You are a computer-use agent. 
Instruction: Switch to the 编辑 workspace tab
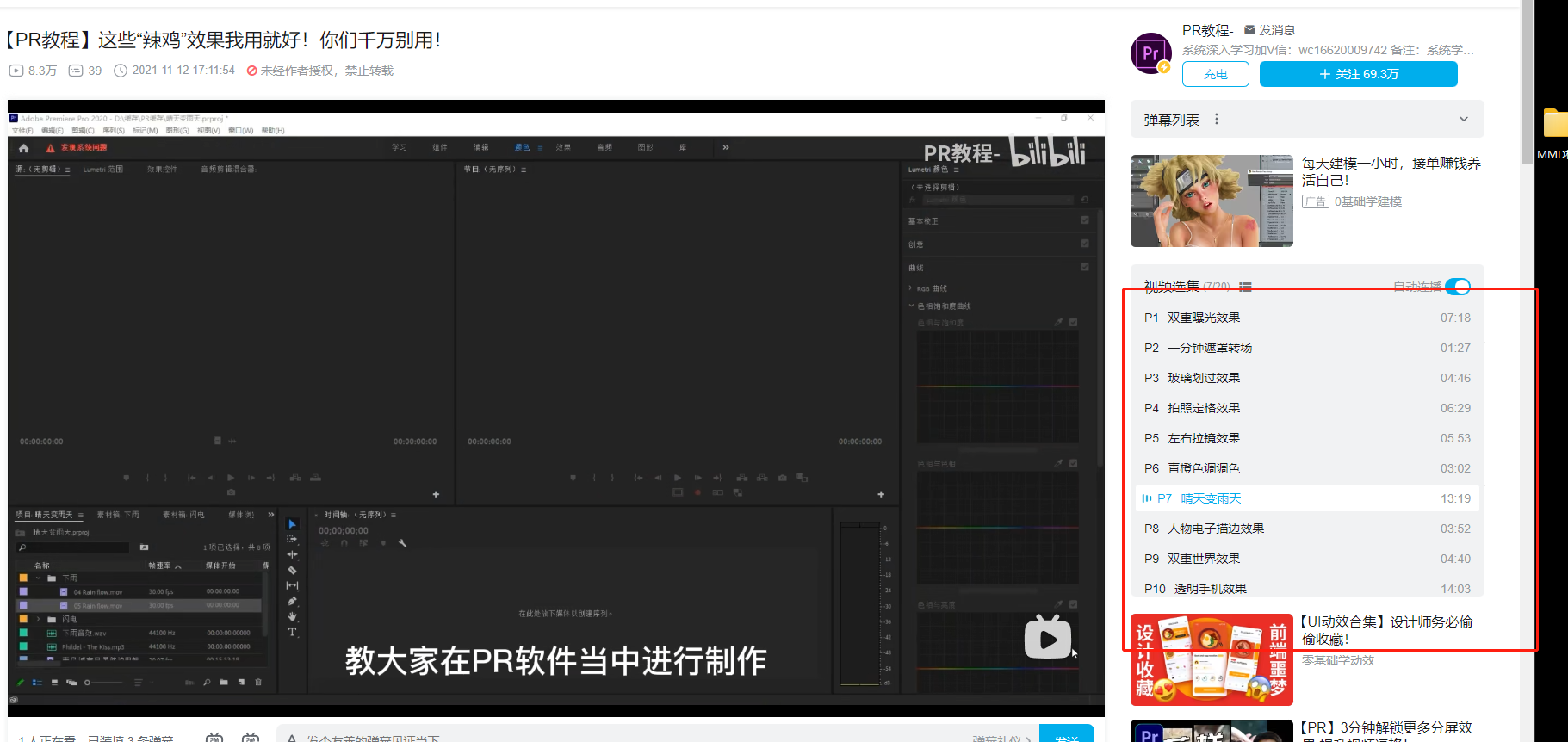(x=480, y=147)
